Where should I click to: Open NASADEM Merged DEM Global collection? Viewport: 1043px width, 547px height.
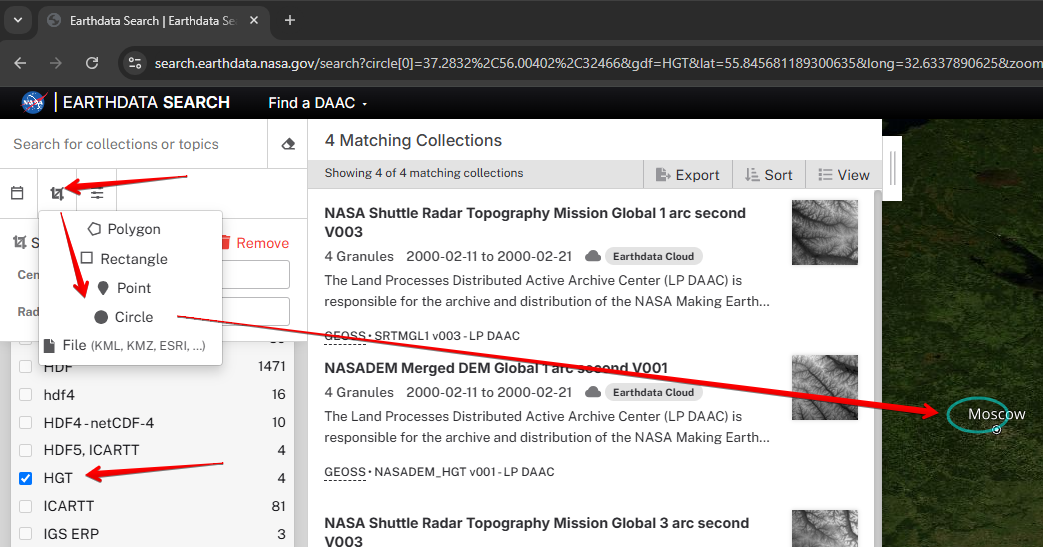[496, 368]
